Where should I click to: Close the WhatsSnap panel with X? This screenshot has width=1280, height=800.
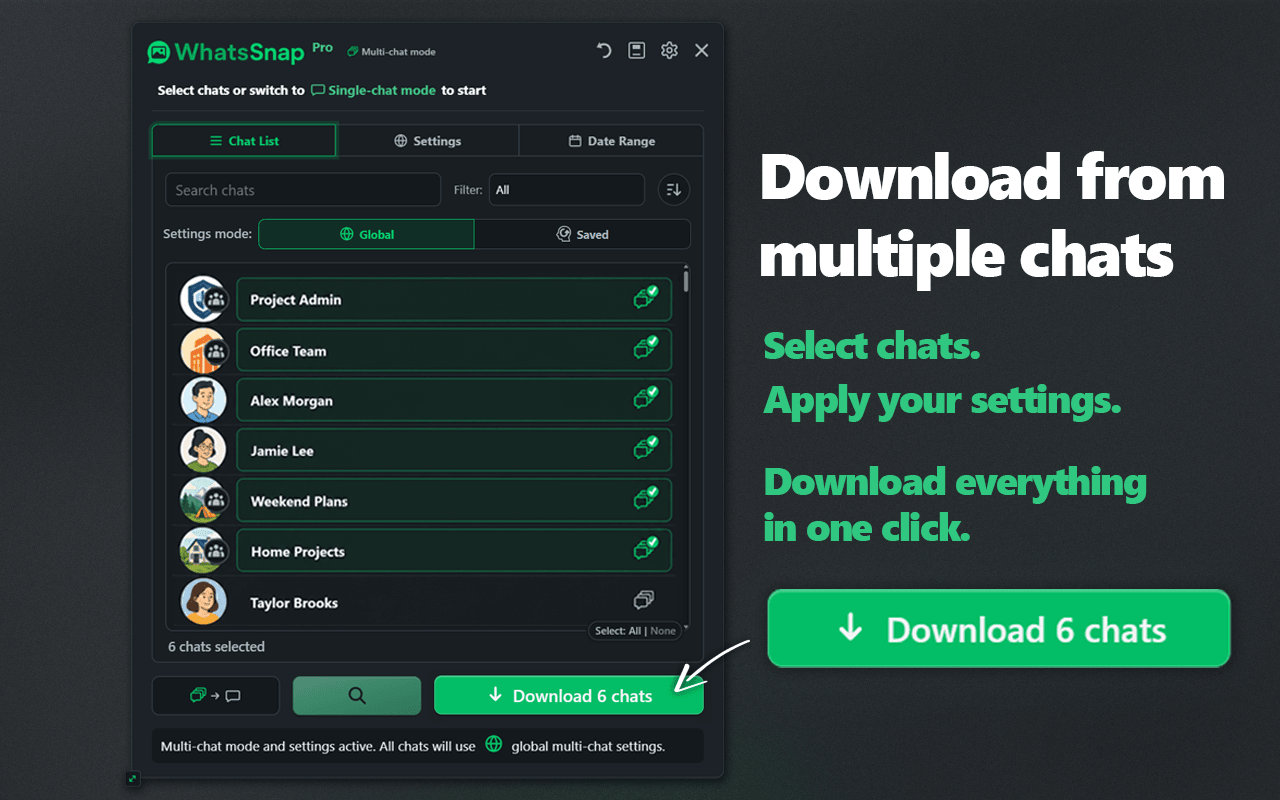pyautogui.click(x=702, y=50)
